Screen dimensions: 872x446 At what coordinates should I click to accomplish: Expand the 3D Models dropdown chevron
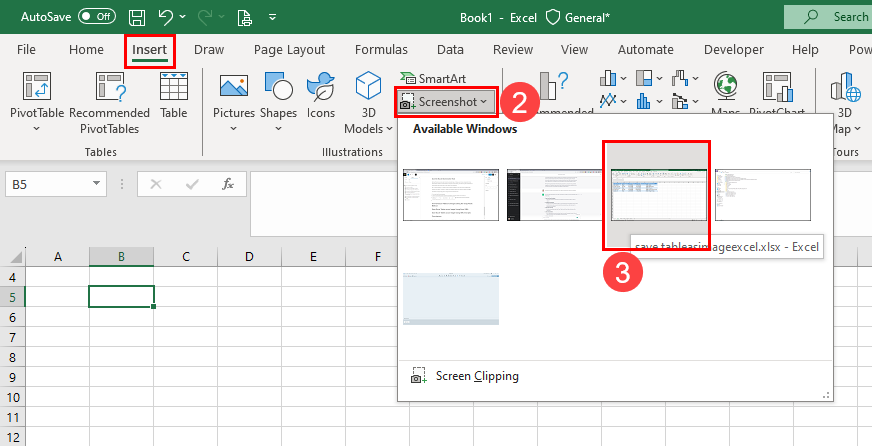389,129
